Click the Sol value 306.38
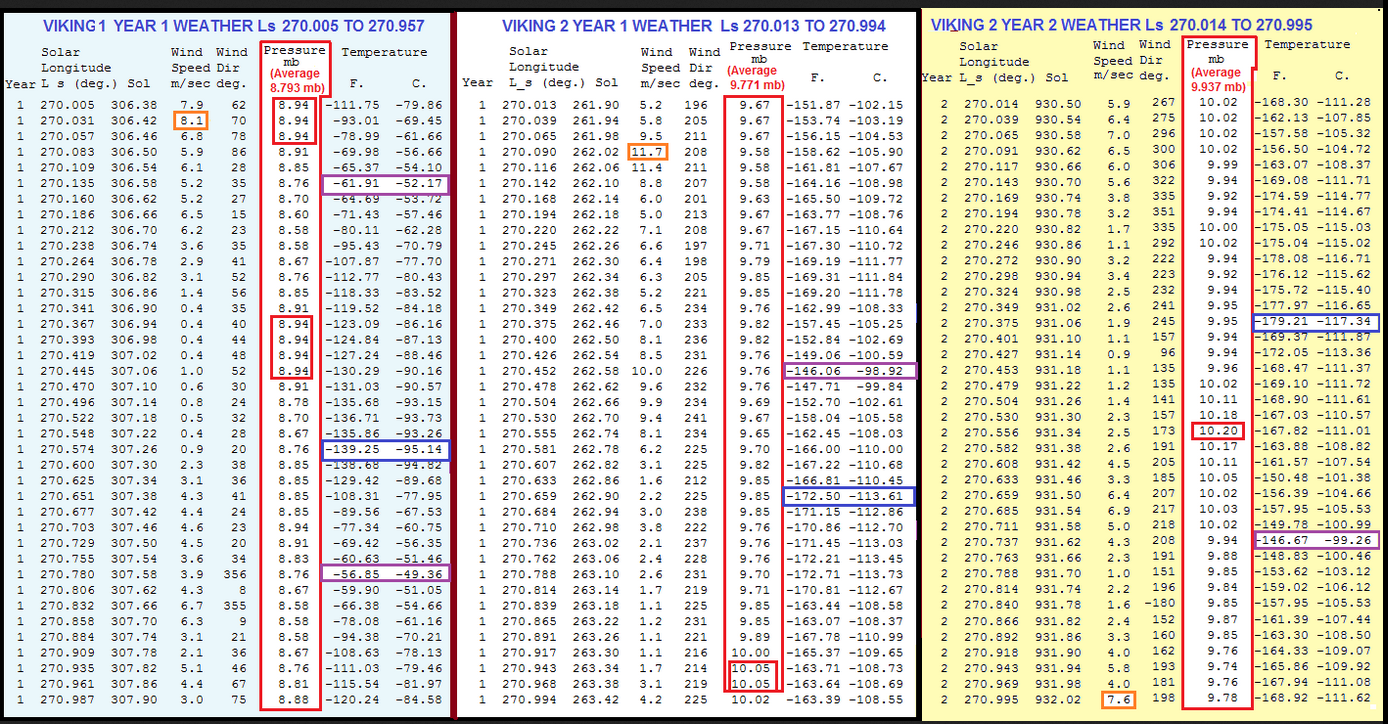The height and width of the screenshot is (724, 1388). 136,105
